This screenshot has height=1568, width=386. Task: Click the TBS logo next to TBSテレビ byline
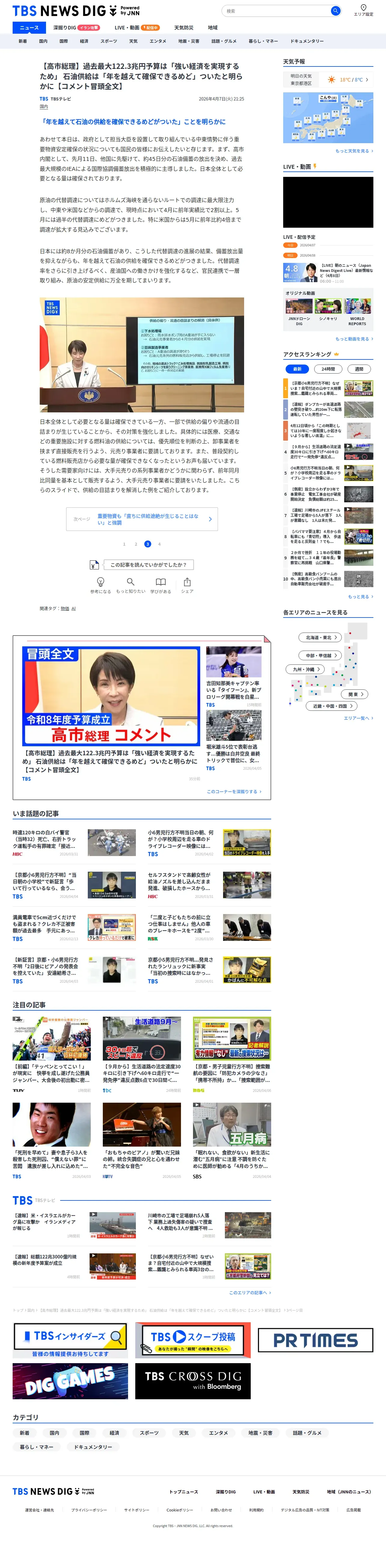tap(44, 99)
